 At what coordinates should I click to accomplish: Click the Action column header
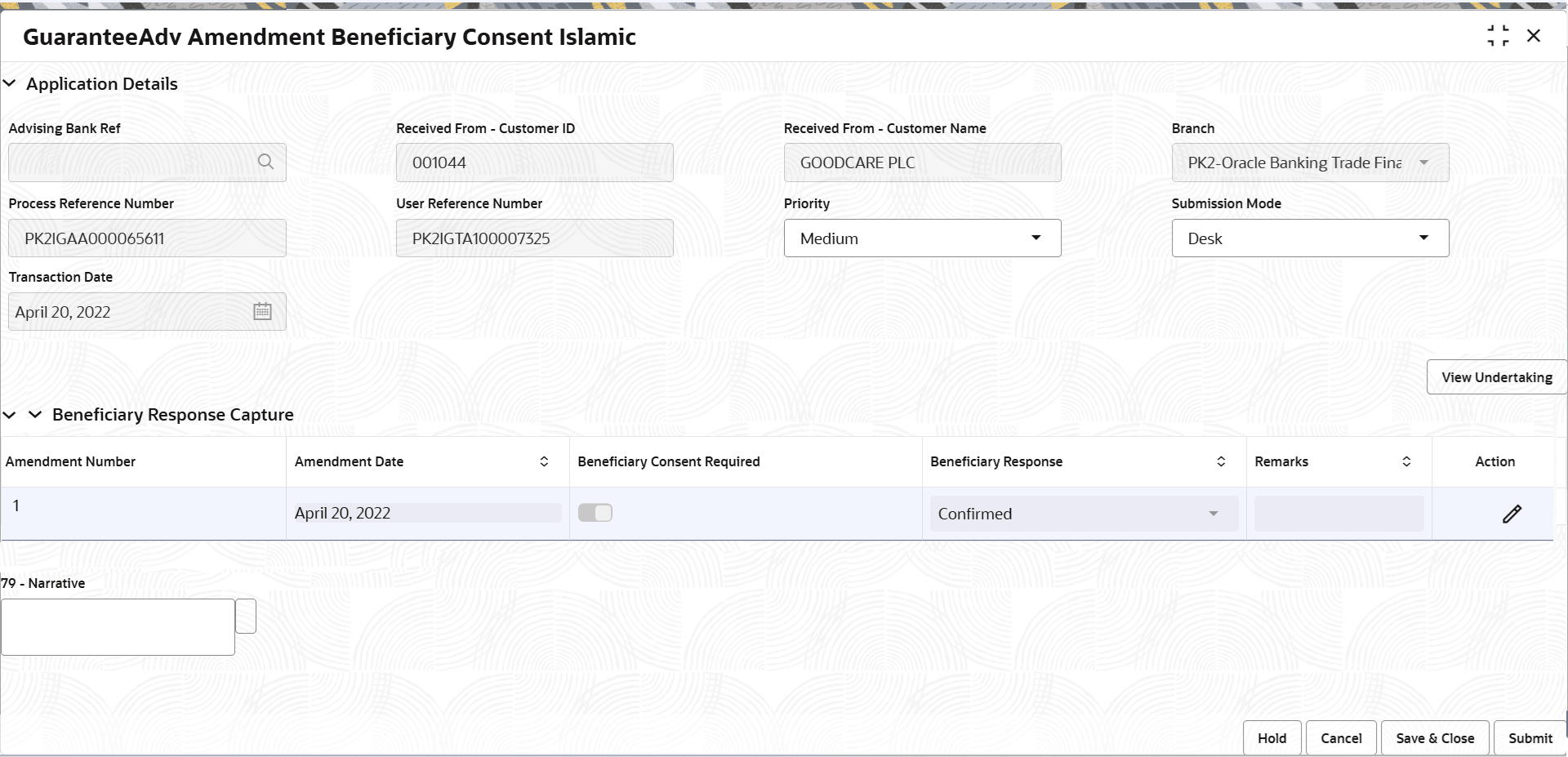1494,461
